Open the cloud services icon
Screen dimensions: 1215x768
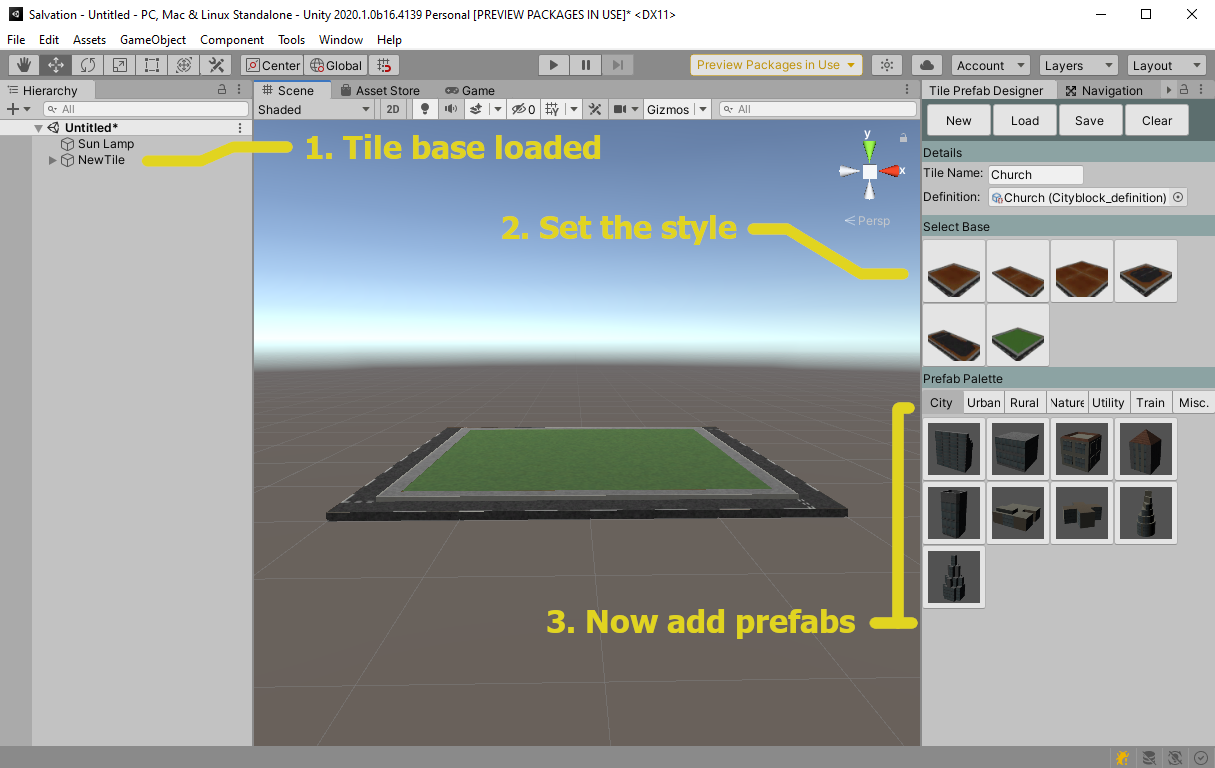(x=927, y=65)
